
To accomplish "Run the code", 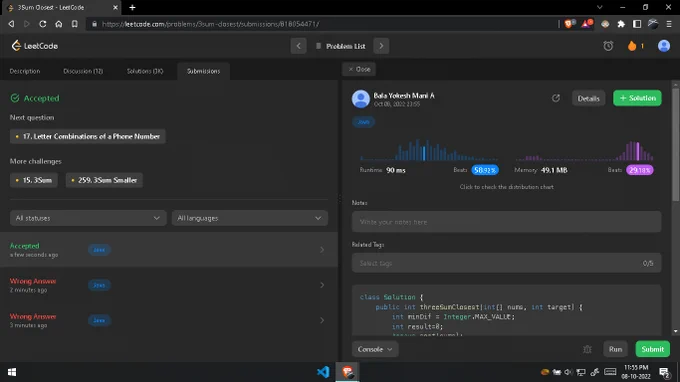I will click(x=615, y=349).
